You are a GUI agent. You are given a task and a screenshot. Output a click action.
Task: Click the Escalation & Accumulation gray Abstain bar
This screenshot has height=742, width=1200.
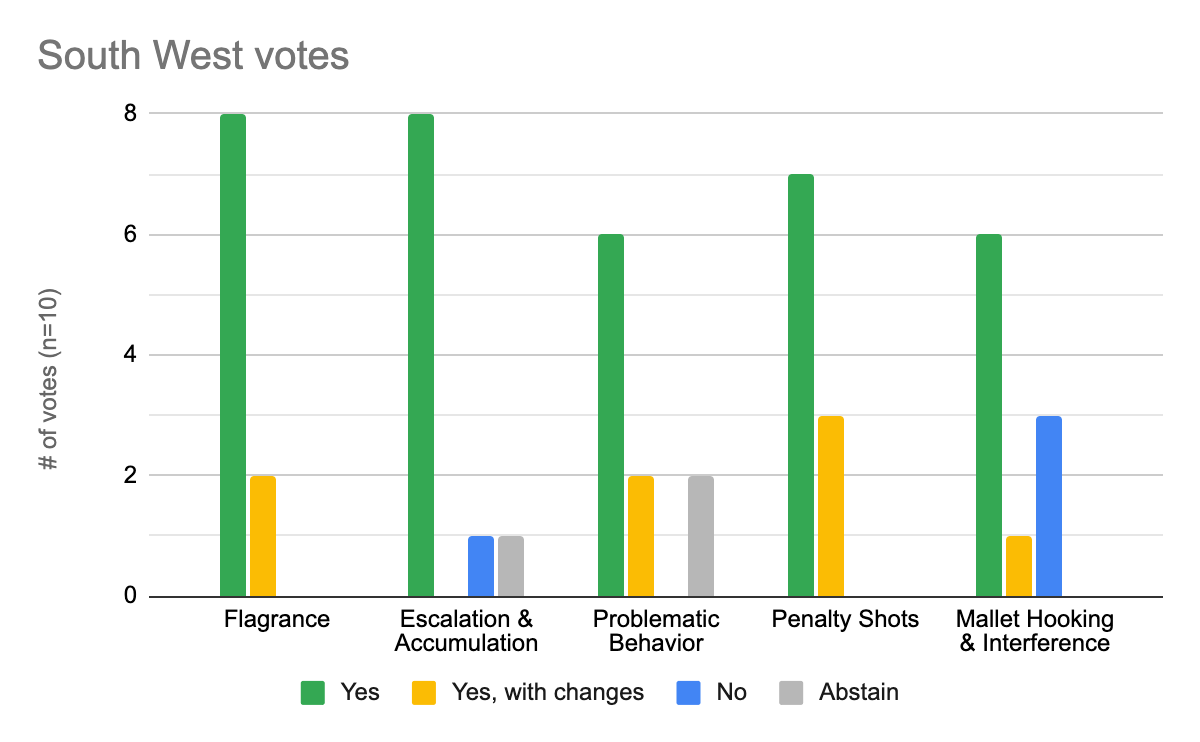(x=511, y=566)
